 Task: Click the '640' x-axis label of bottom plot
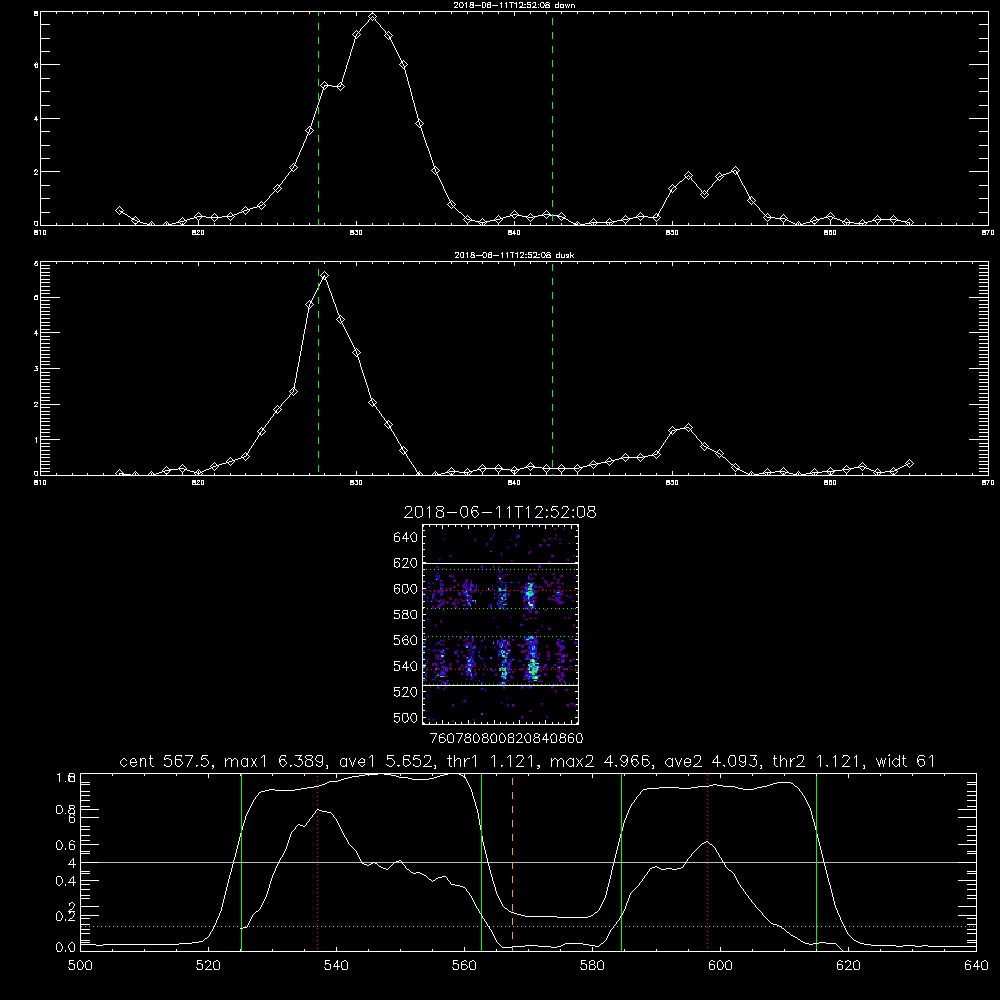[976, 966]
